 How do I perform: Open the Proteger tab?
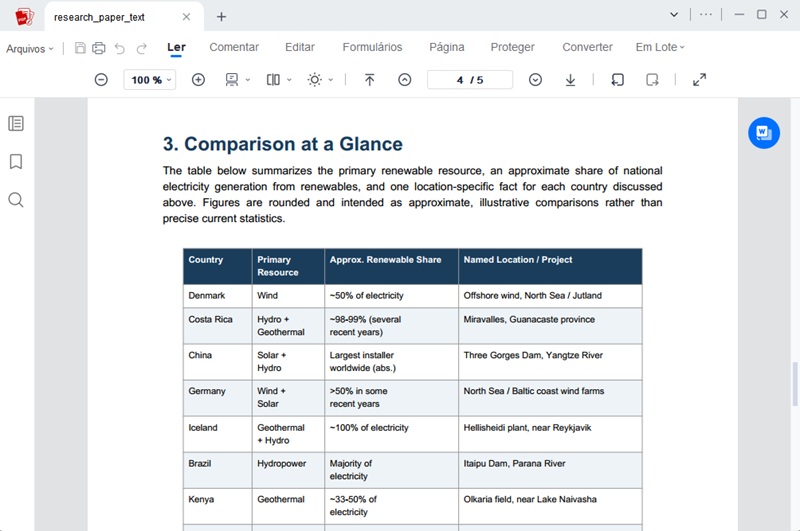coord(512,47)
